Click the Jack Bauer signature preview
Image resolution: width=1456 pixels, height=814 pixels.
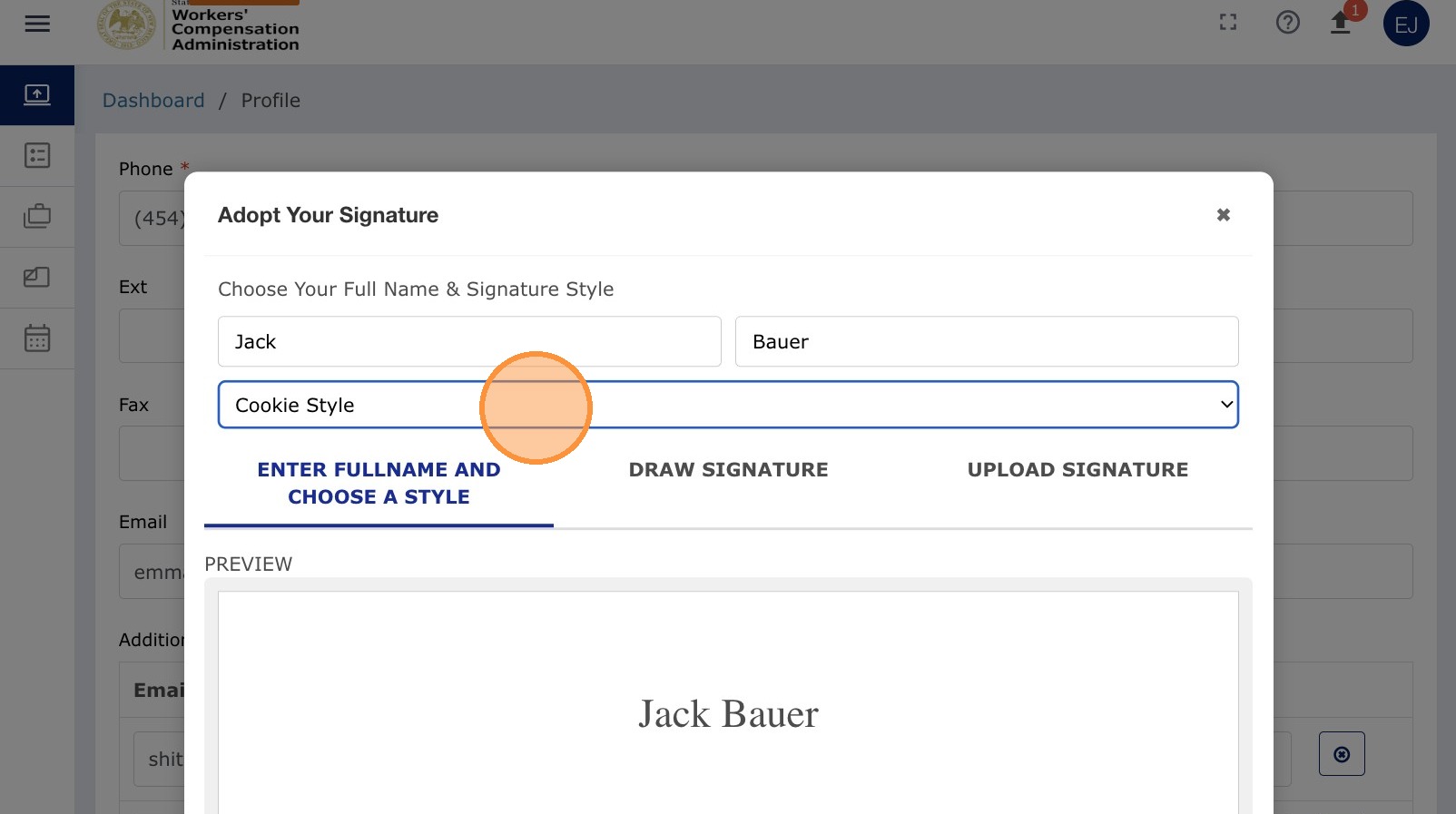click(x=728, y=714)
